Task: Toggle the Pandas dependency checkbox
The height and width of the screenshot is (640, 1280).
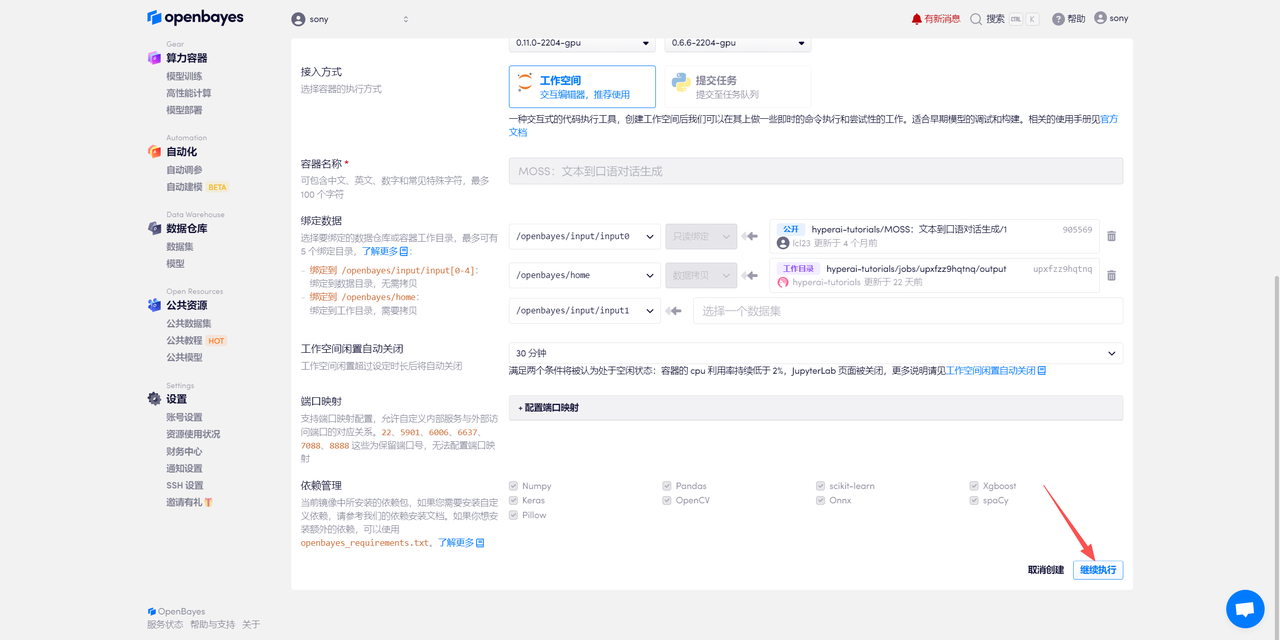Action: point(667,486)
